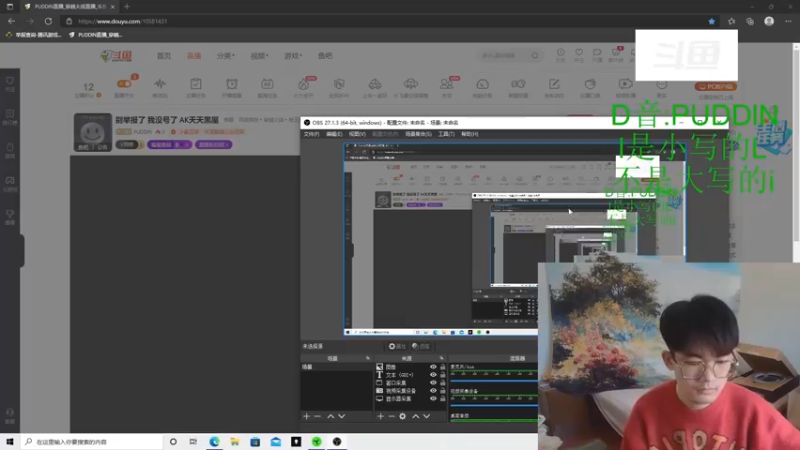Open OBS 工具(T) menu
This screenshot has width=800, height=450.
(446, 134)
